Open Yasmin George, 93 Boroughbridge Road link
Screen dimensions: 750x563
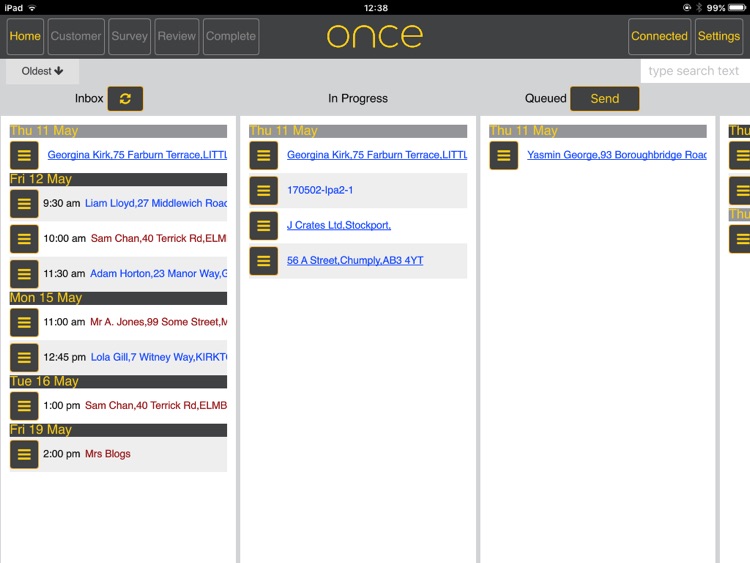point(617,155)
